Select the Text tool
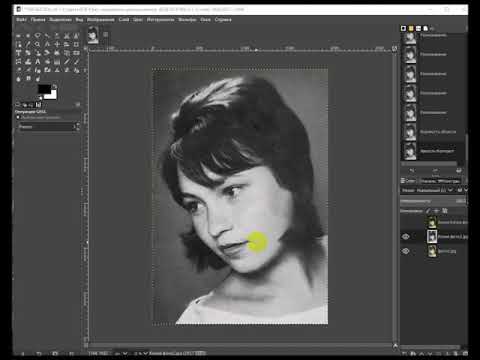The image size is (480, 360). [38, 61]
